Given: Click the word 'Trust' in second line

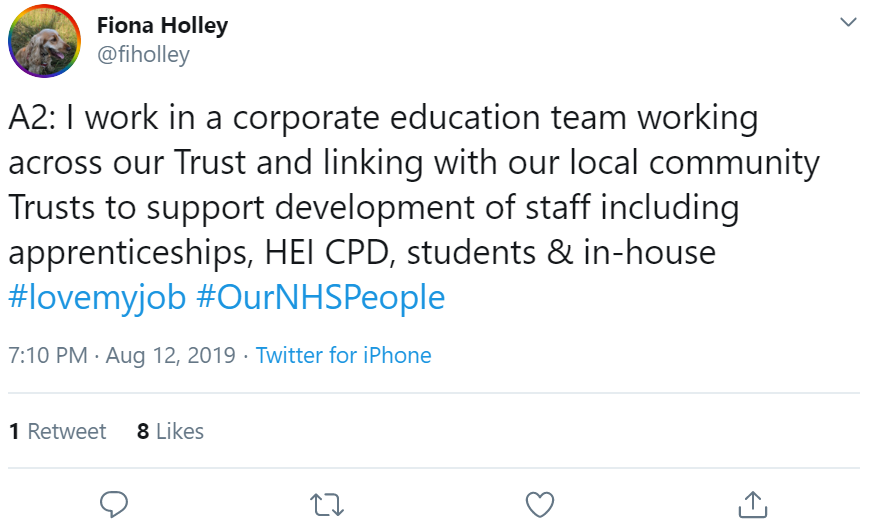Looking at the screenshot, I should [210, 162].
